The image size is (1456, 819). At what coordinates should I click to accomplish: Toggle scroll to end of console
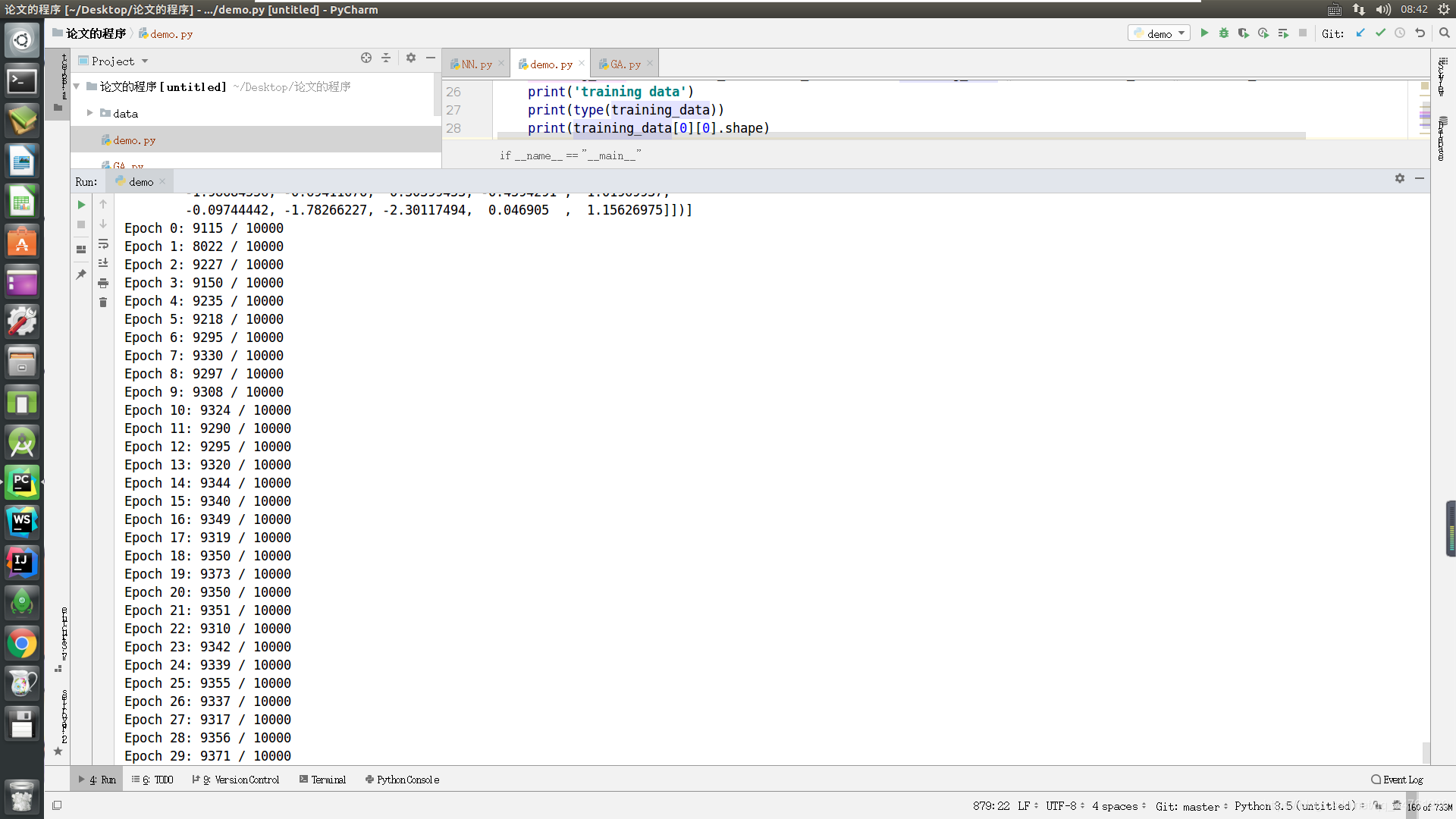pyautogui.click(x=103, y=263)
